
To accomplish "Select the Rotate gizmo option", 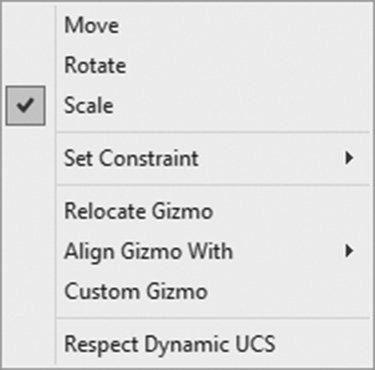I will [x=213, y=65].
